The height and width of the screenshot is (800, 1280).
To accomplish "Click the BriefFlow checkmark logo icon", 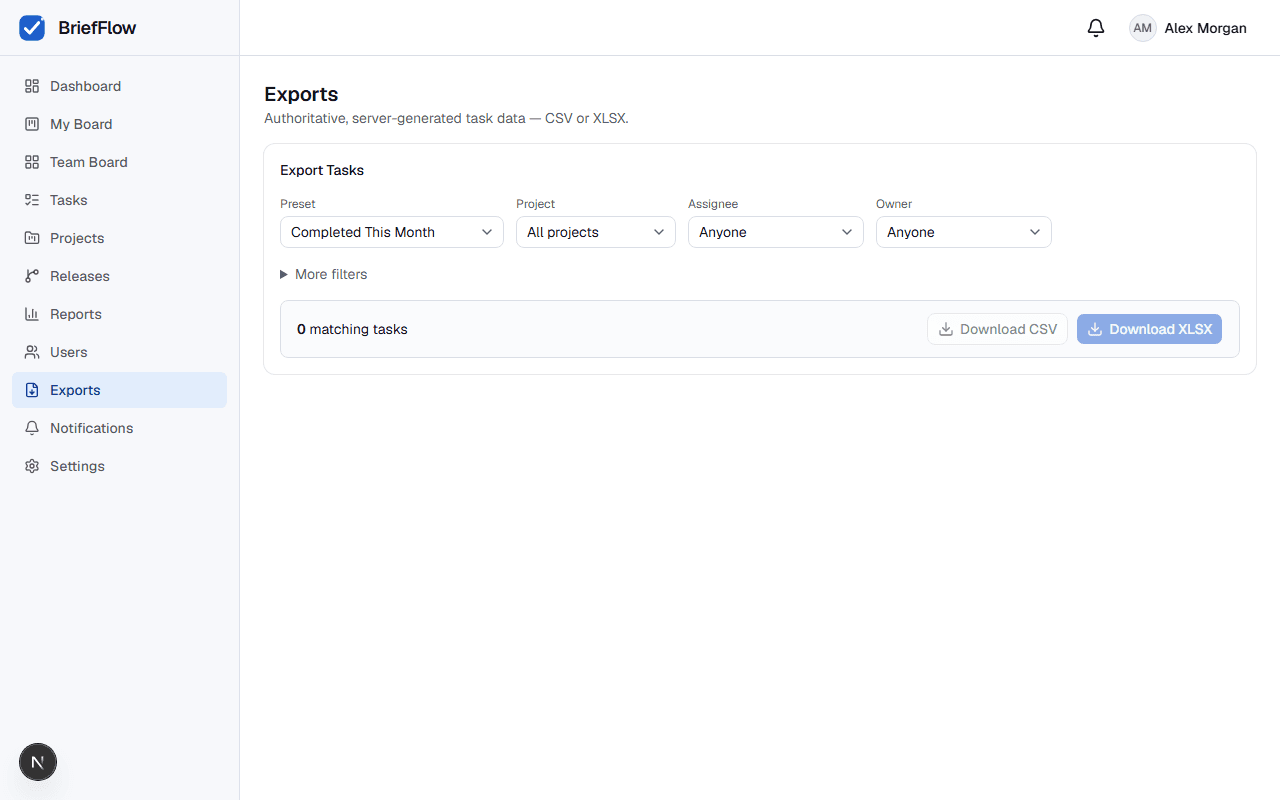I will tap(32, 28).
